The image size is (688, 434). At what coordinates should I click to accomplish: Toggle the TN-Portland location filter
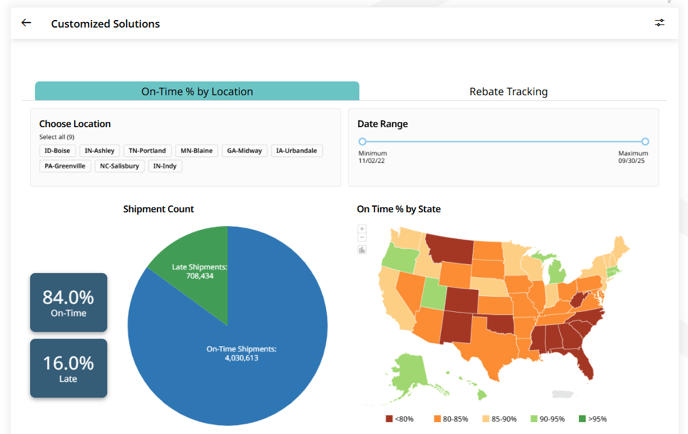coord(147,151)
